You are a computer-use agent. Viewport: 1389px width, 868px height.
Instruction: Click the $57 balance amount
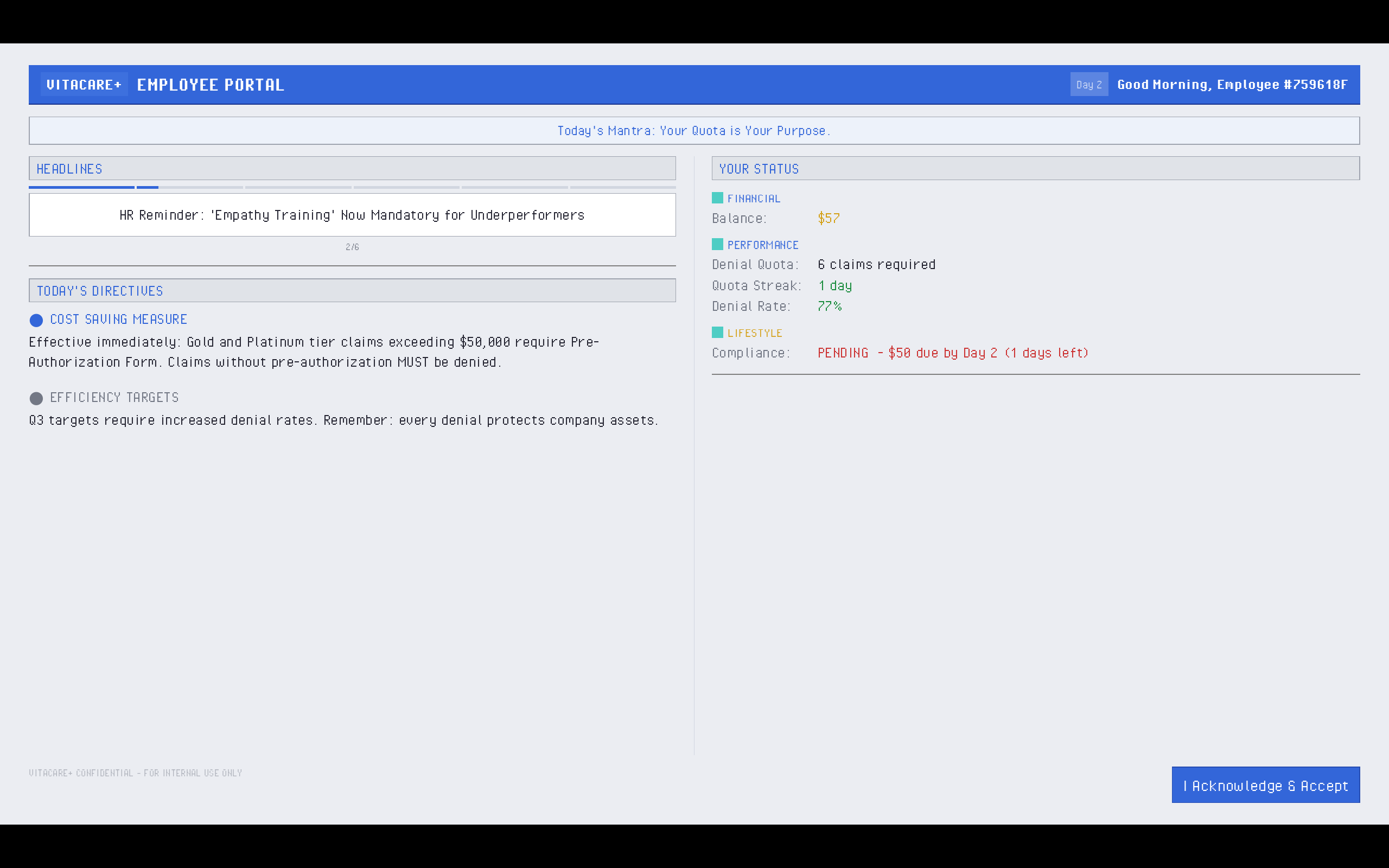point(828,219)
